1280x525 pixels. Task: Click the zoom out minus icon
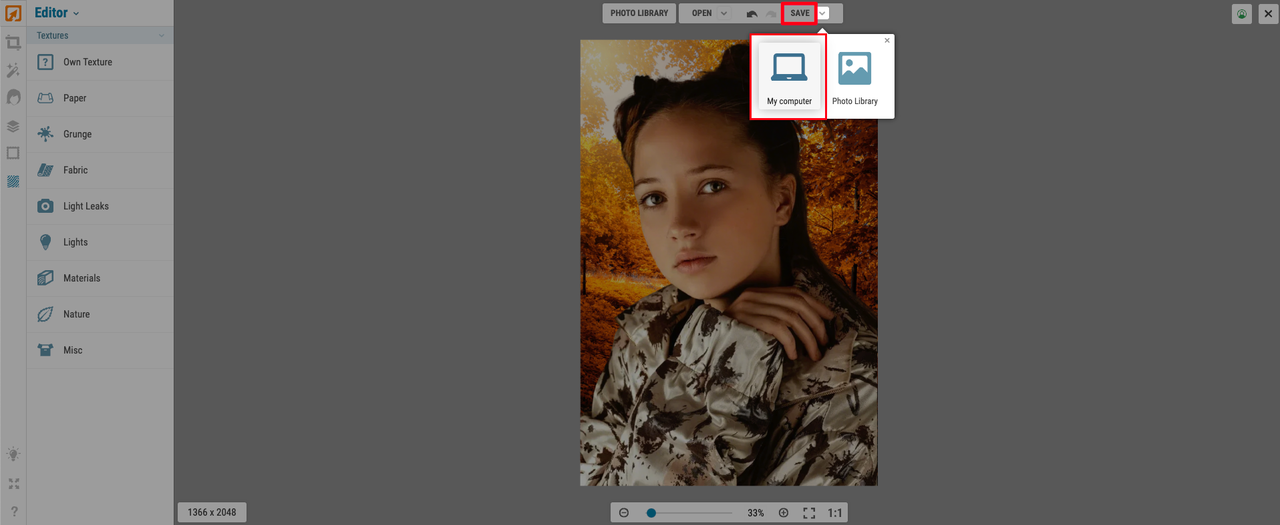pyautogui.click(x=624, y=513)
